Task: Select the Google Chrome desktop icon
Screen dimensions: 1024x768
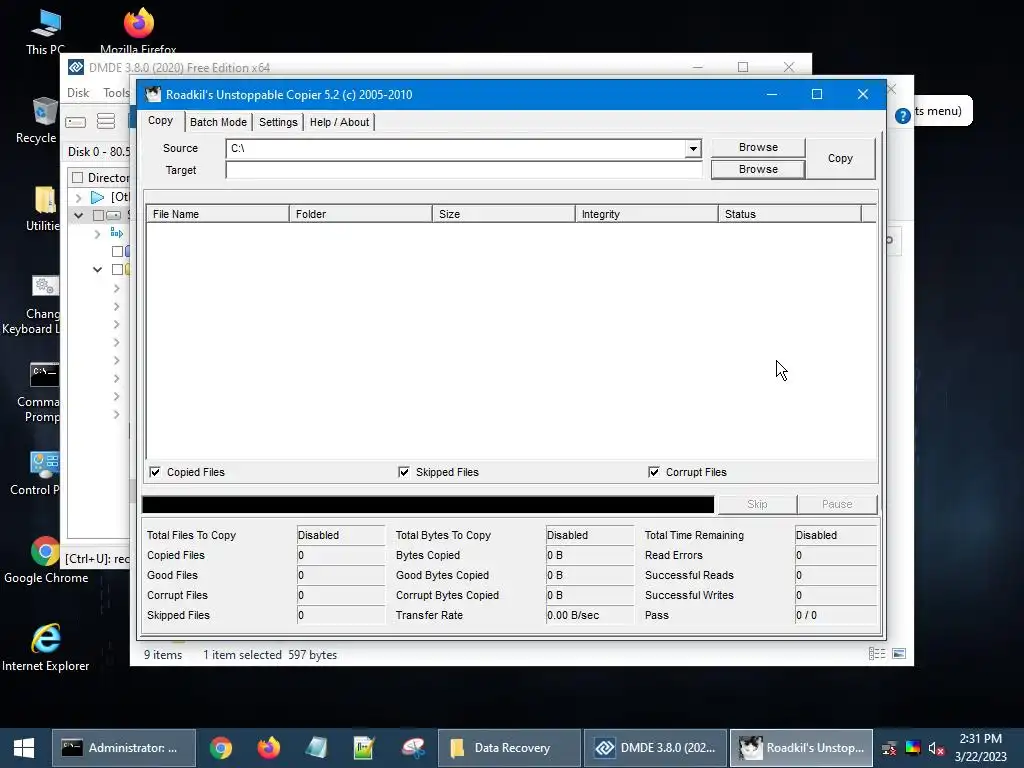Action: [46, 560]
